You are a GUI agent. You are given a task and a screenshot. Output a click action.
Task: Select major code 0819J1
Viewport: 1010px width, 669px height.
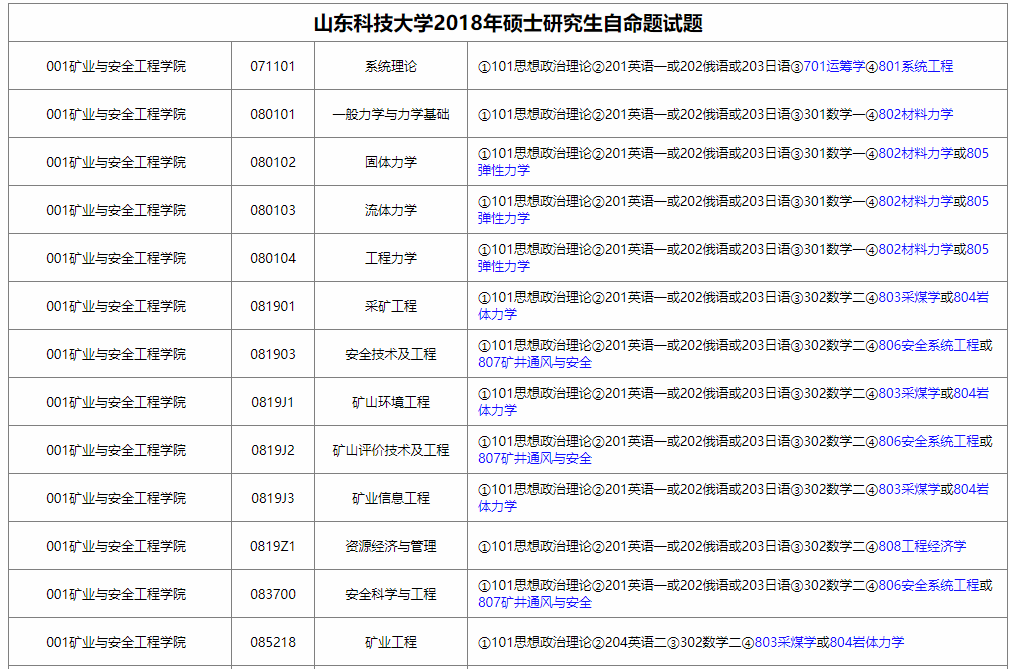click(272, 402)
